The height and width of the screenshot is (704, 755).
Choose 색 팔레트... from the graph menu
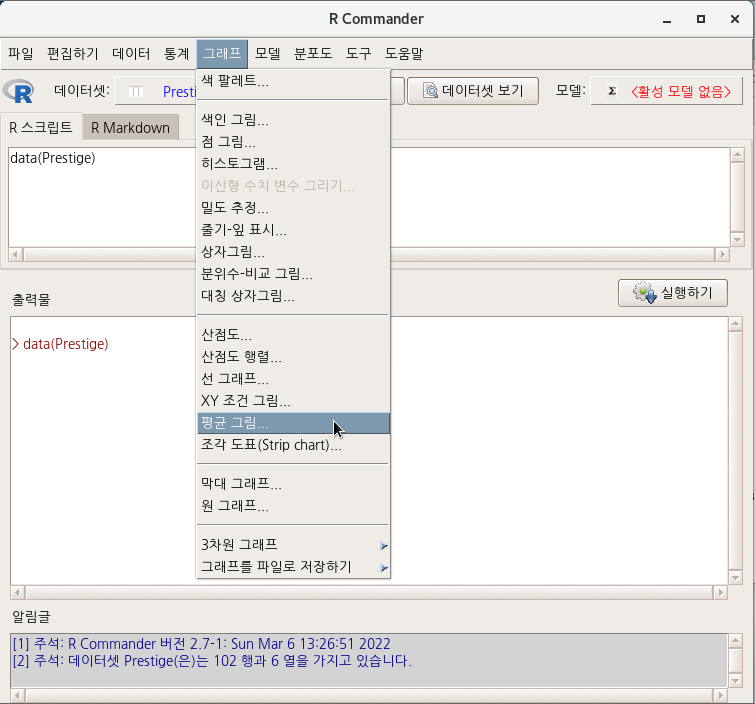[293, 80]
